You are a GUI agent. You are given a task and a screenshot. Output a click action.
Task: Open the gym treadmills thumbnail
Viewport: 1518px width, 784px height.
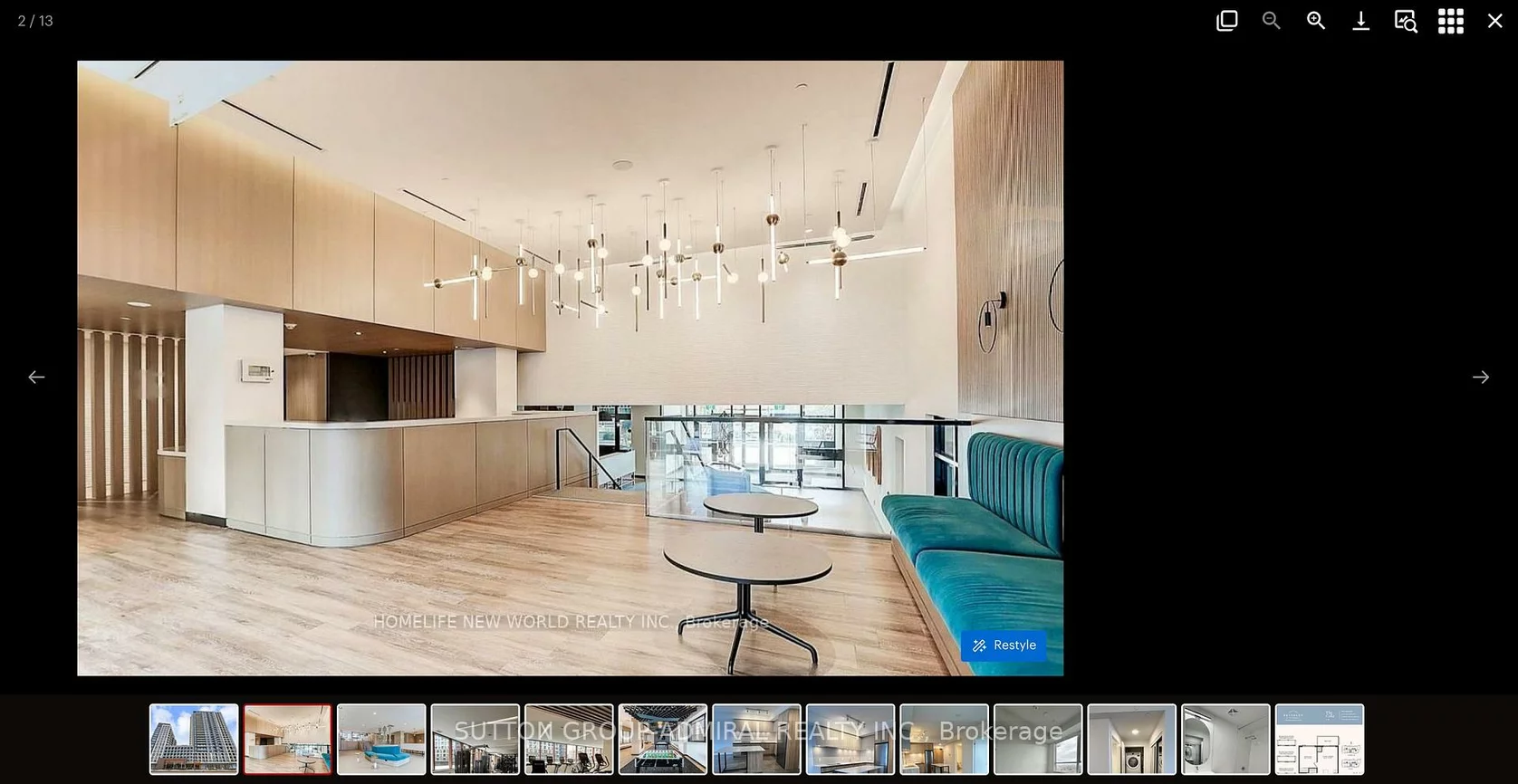point(569,740)
